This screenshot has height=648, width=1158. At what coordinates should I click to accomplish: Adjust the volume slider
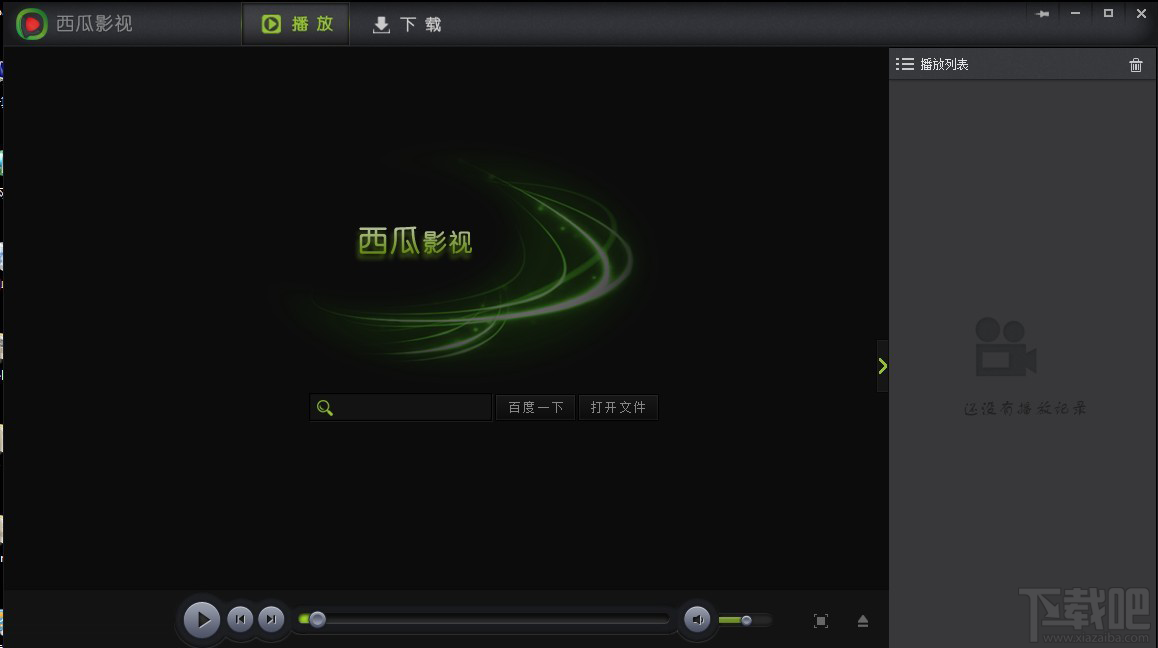744,620
